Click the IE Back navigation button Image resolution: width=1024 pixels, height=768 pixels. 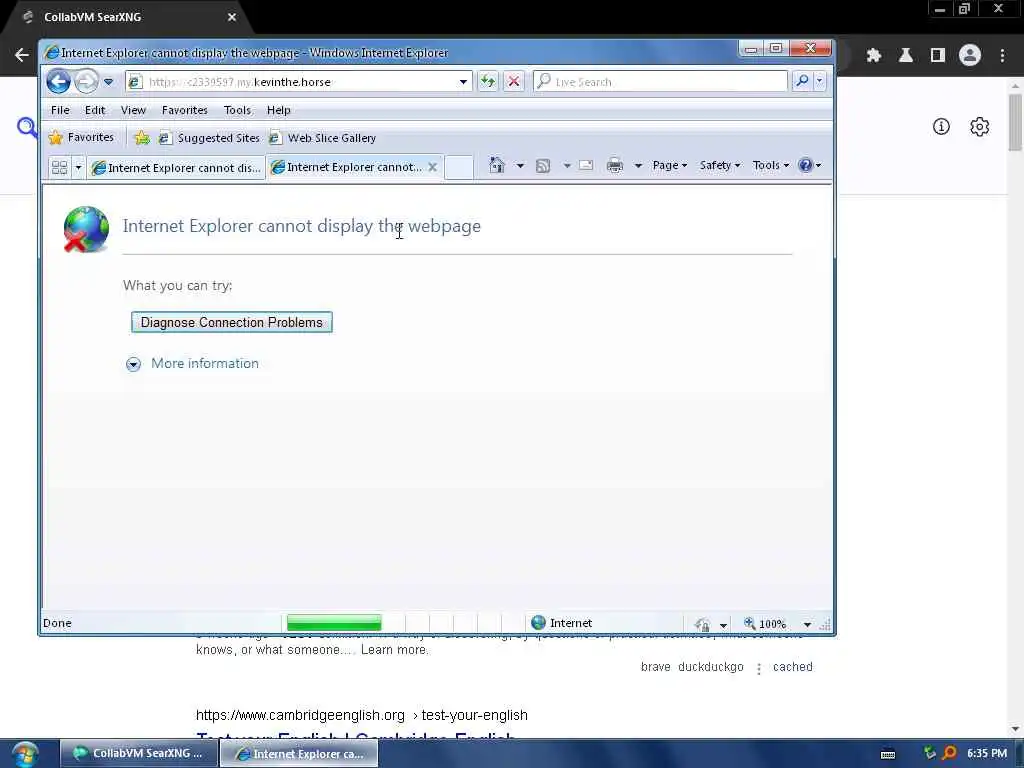point(59,82)
